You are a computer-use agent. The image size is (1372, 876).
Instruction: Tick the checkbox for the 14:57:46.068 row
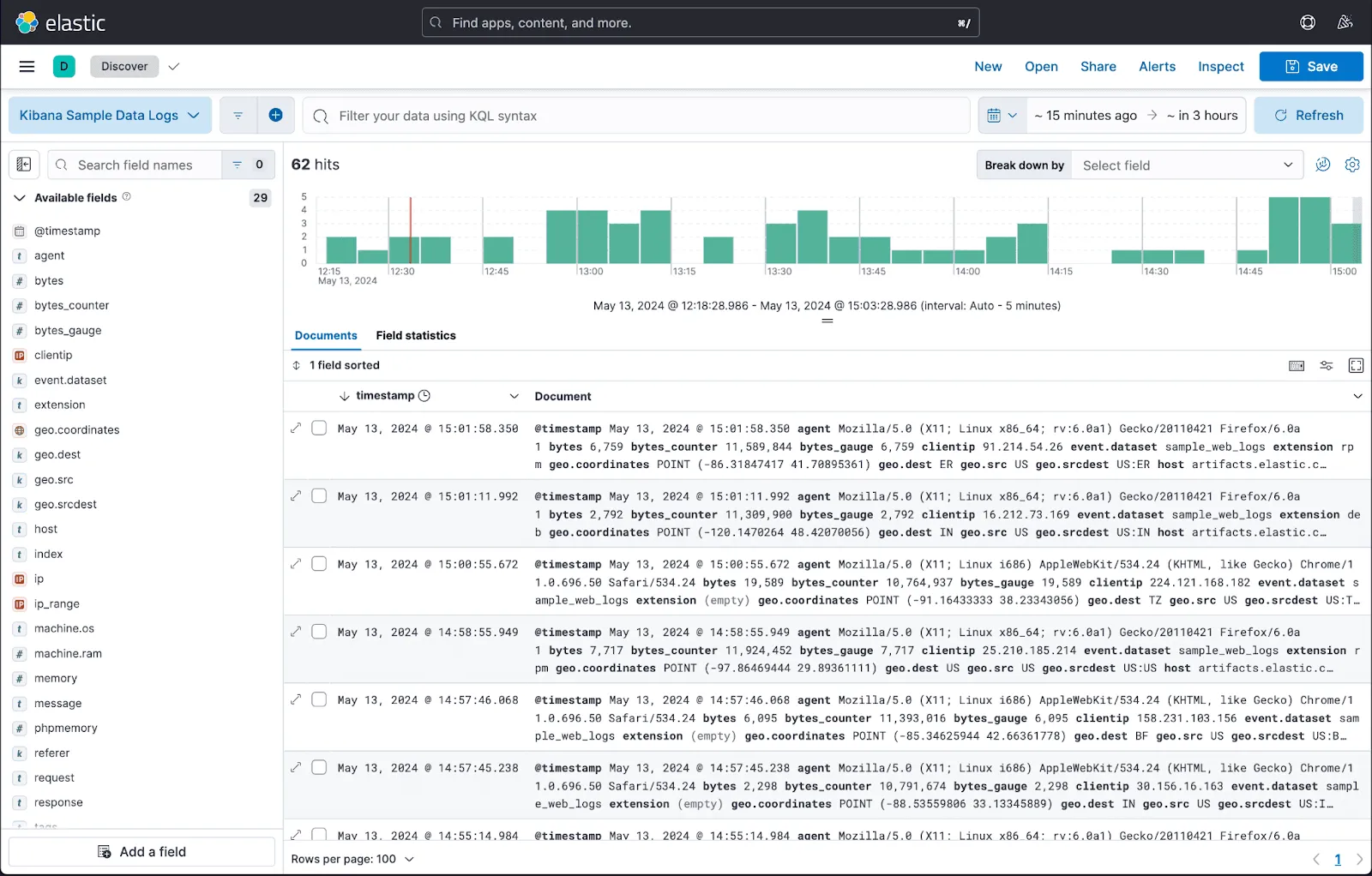point(319,699)
